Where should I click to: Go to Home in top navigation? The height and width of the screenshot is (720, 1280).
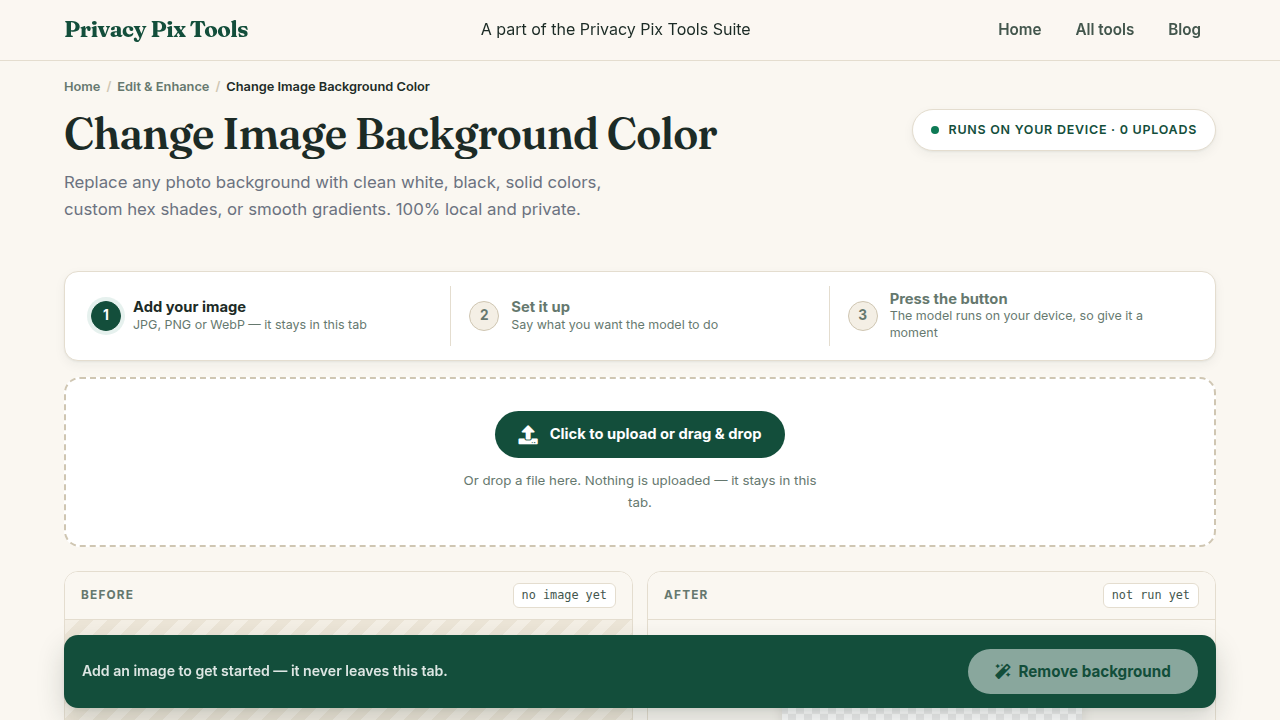[1019, 30]
